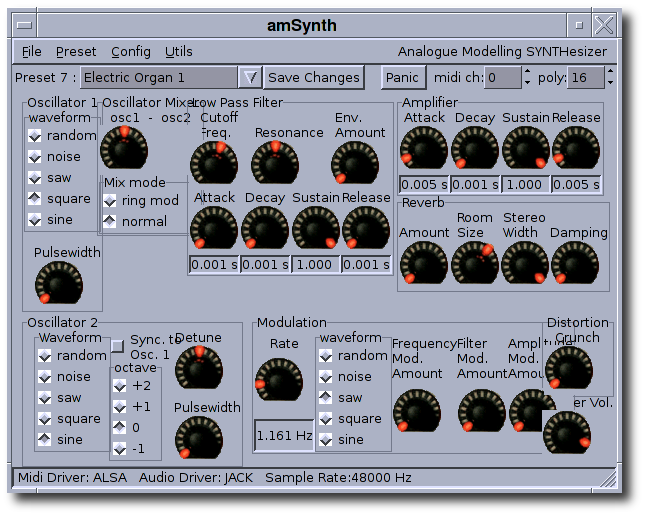Click the Cutoff Freq. knob
Image resolution: width=645 pixels, height=516 pixels.
click(214, 163)
